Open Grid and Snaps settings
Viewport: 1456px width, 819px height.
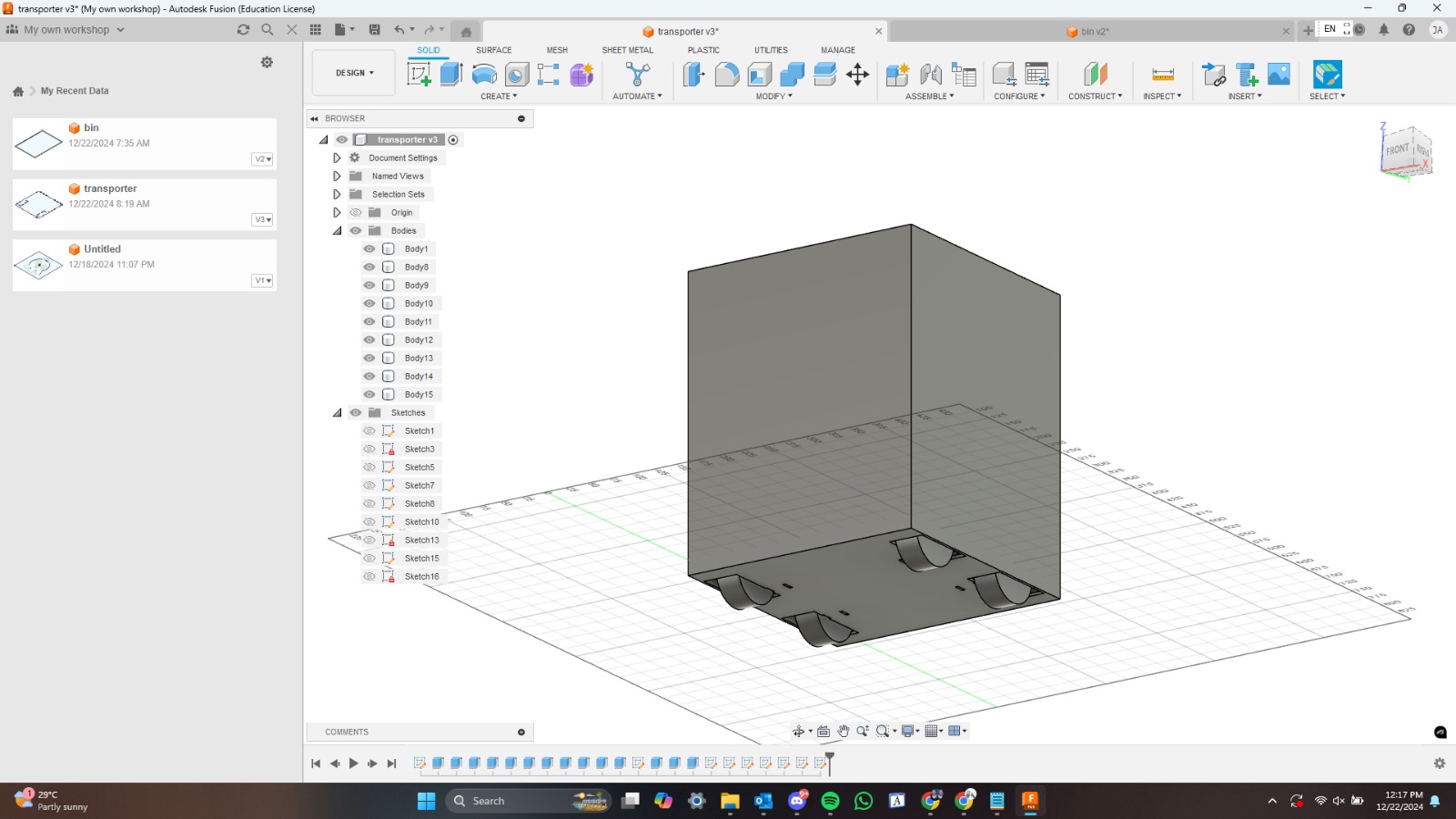(x=932, y=731)
